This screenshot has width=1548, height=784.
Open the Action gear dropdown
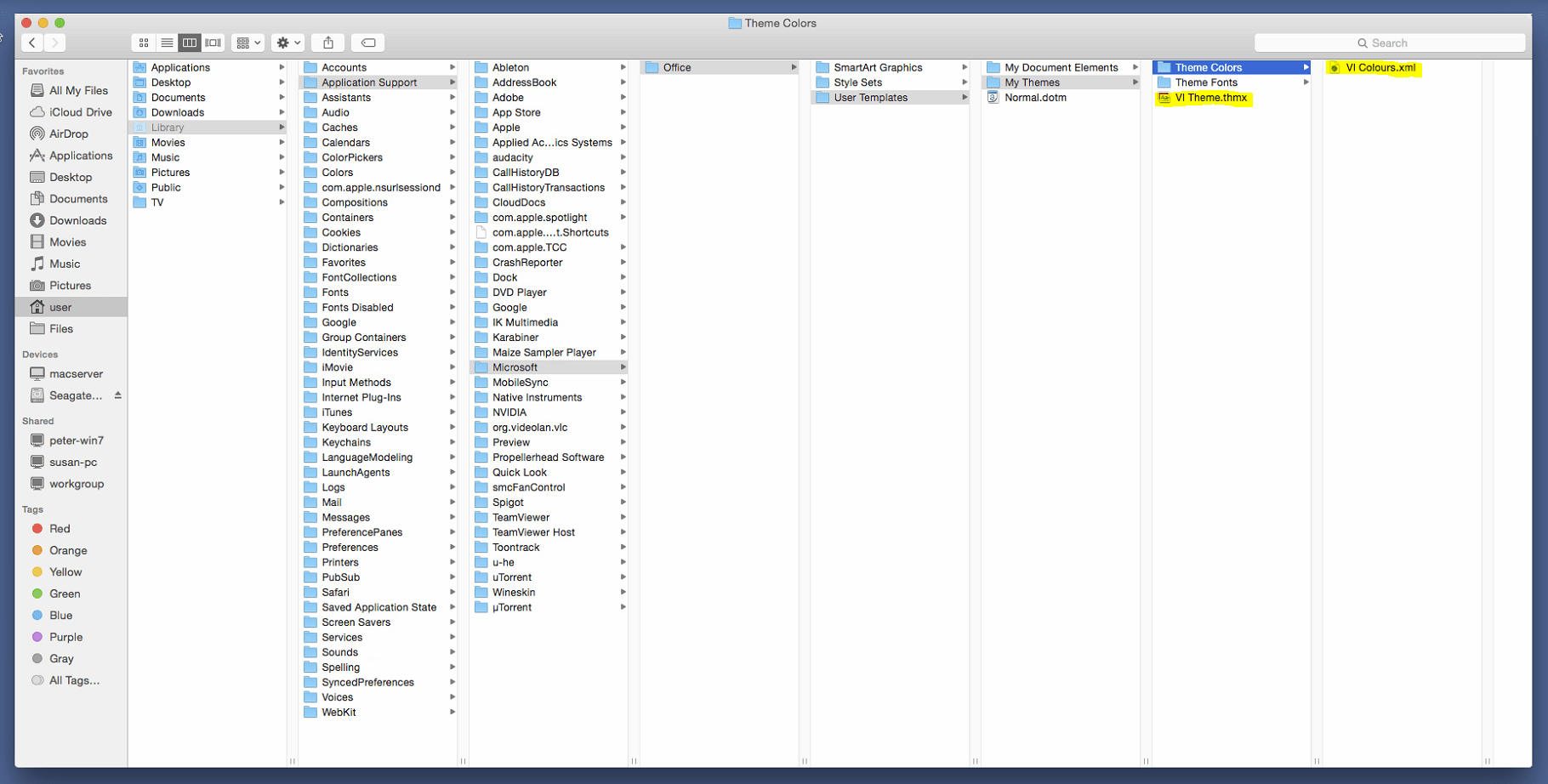tap(287, 42)
